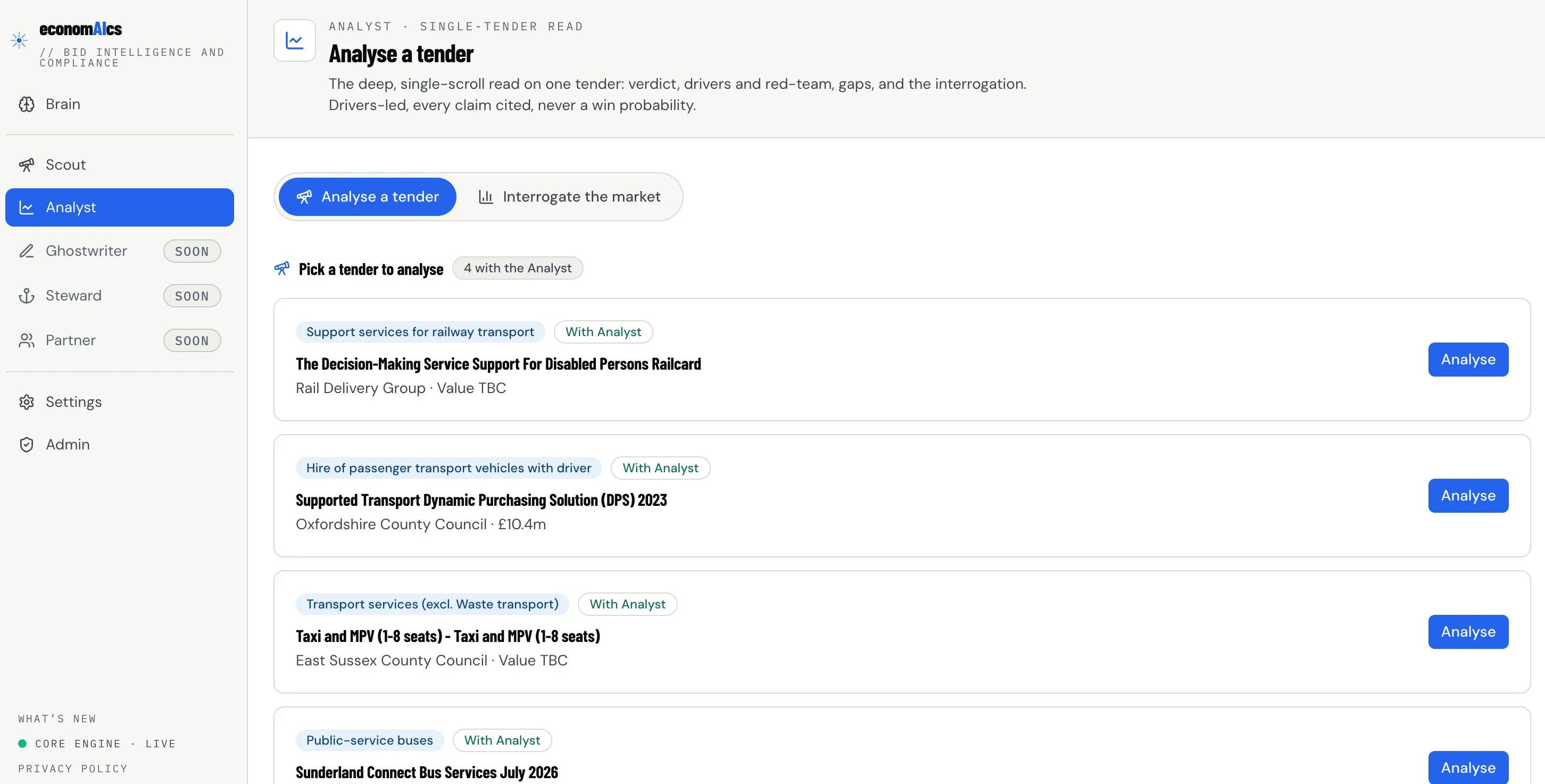1545x784 pixels.
Task: Click With Analyst badge on Sunderland card
Action: pyautogui.click(x=502, y=740)
